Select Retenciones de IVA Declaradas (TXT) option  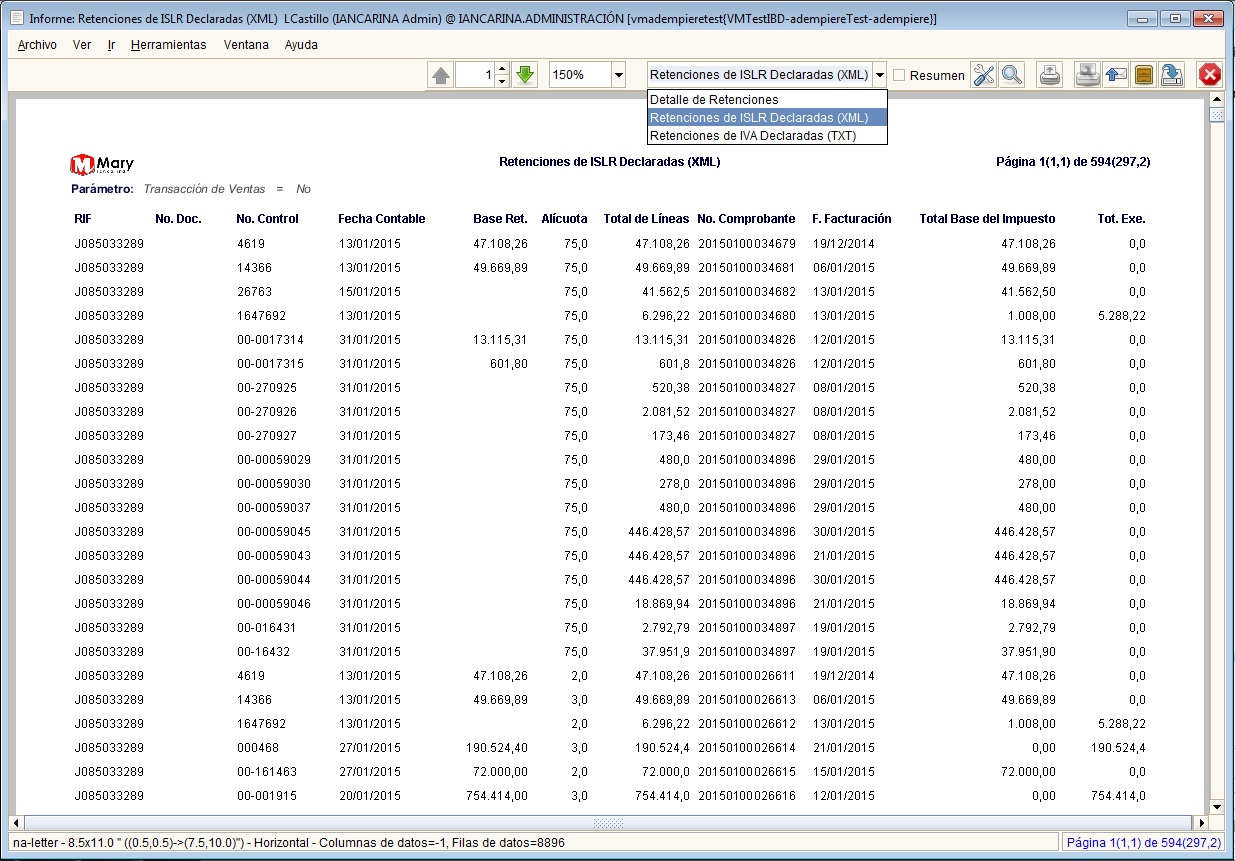click(x=767, y=136)
